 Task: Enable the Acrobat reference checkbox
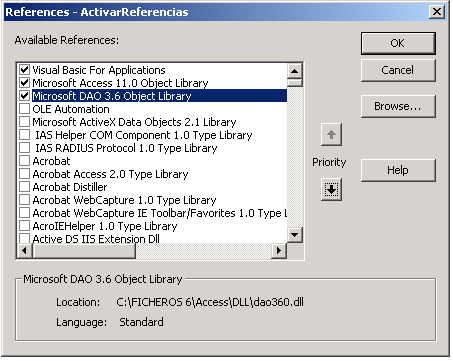point(24,161)
